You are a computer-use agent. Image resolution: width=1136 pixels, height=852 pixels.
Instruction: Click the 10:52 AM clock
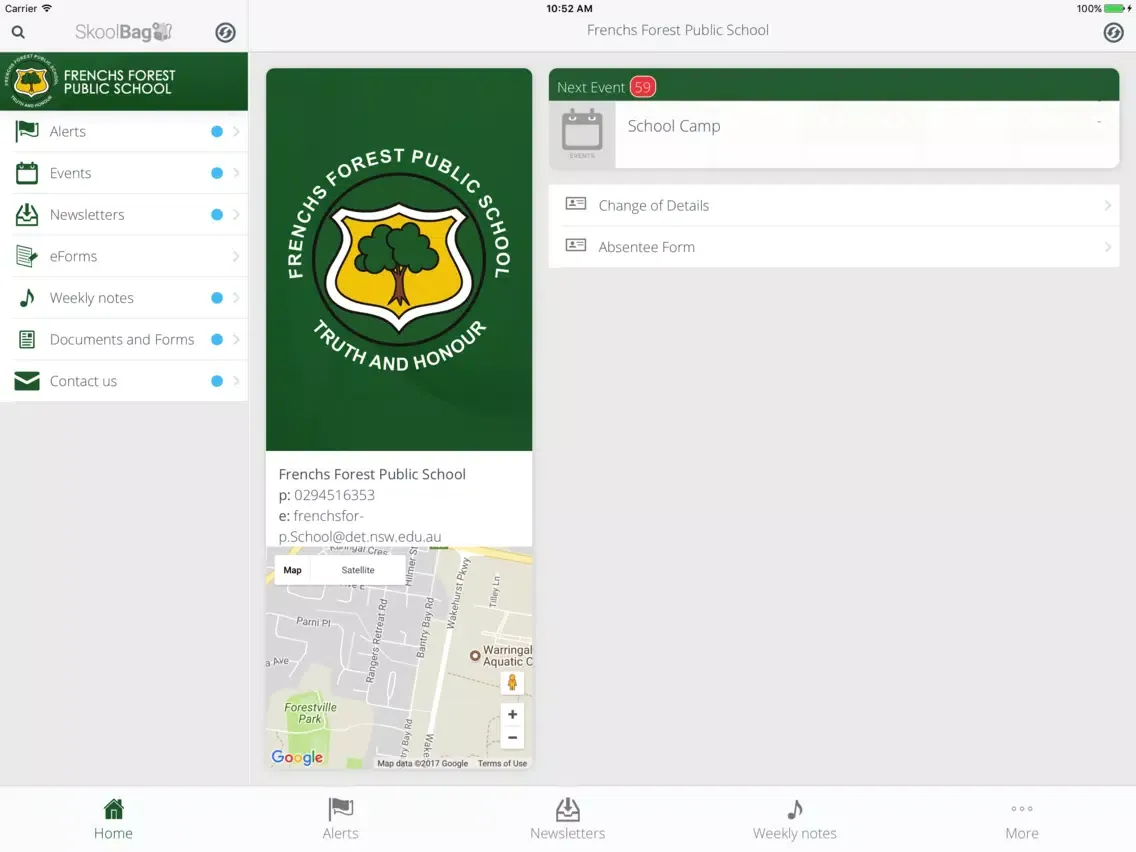569,9
